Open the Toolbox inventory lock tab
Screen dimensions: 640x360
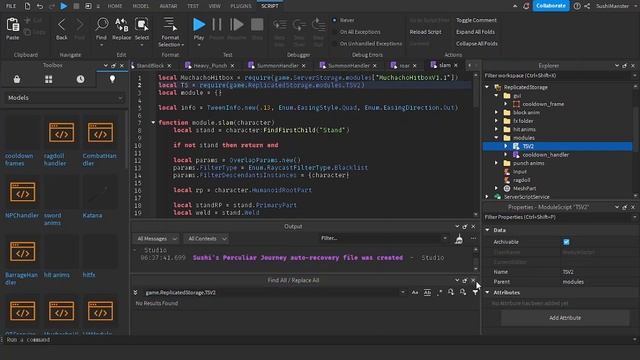(17, 79)
